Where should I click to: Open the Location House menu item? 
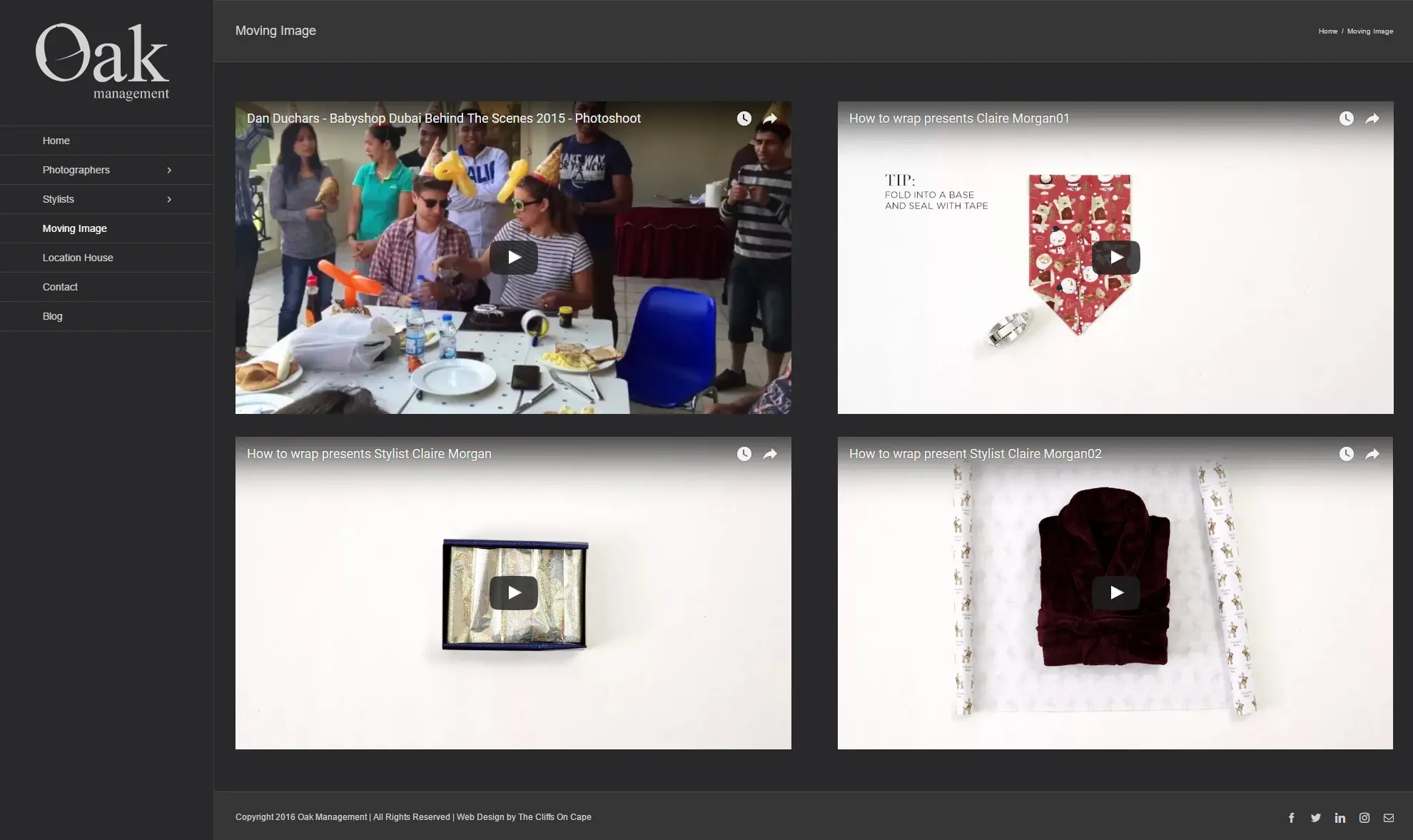pos(78,258)
